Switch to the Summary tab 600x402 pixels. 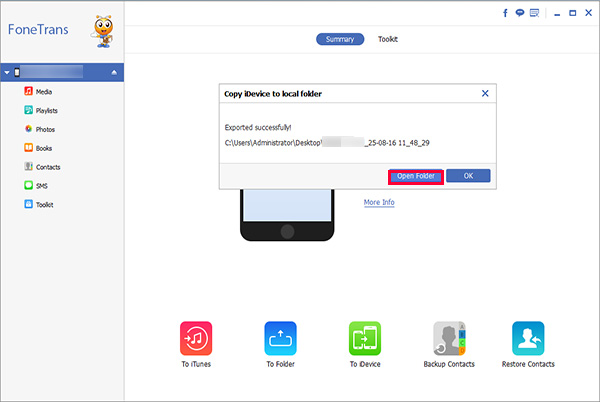[340, 39]
